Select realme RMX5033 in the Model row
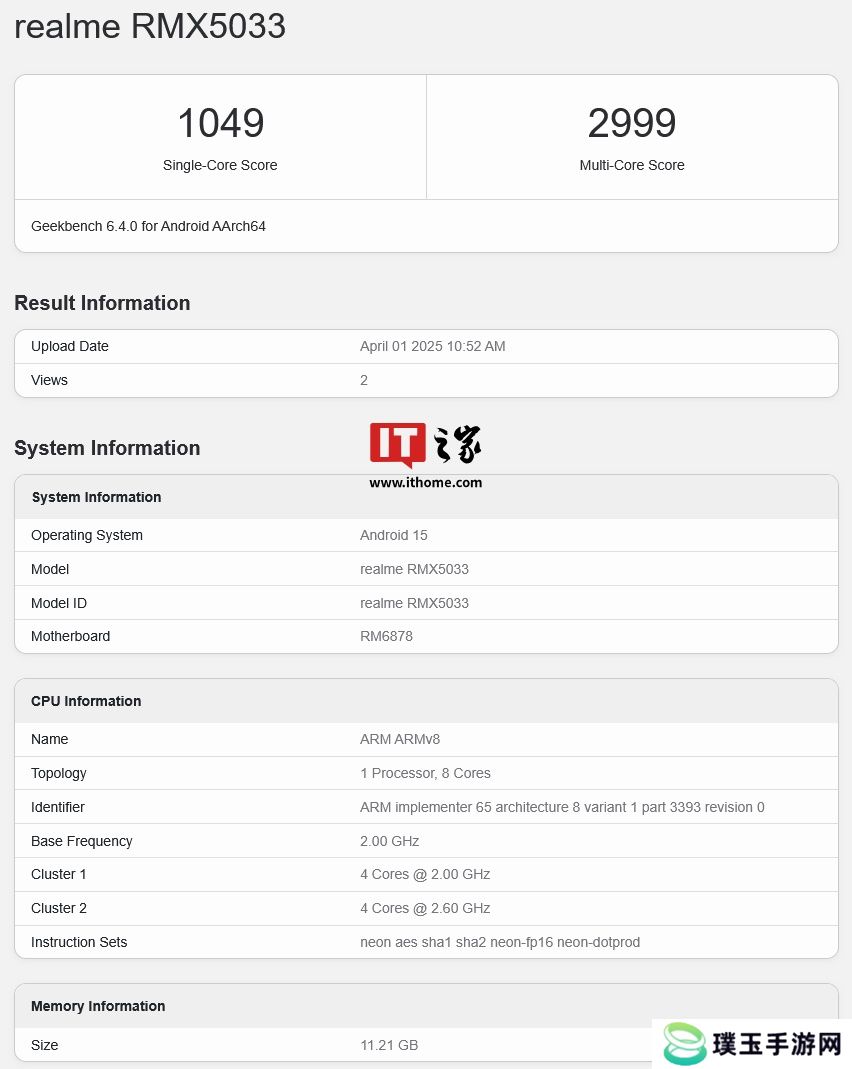 [x=414, y=569]
